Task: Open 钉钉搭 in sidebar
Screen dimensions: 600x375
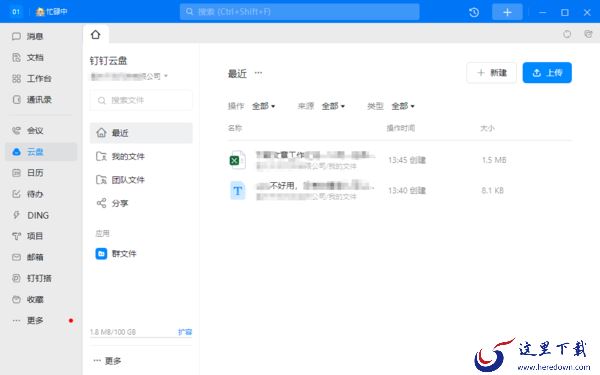Action: [38, 278]
